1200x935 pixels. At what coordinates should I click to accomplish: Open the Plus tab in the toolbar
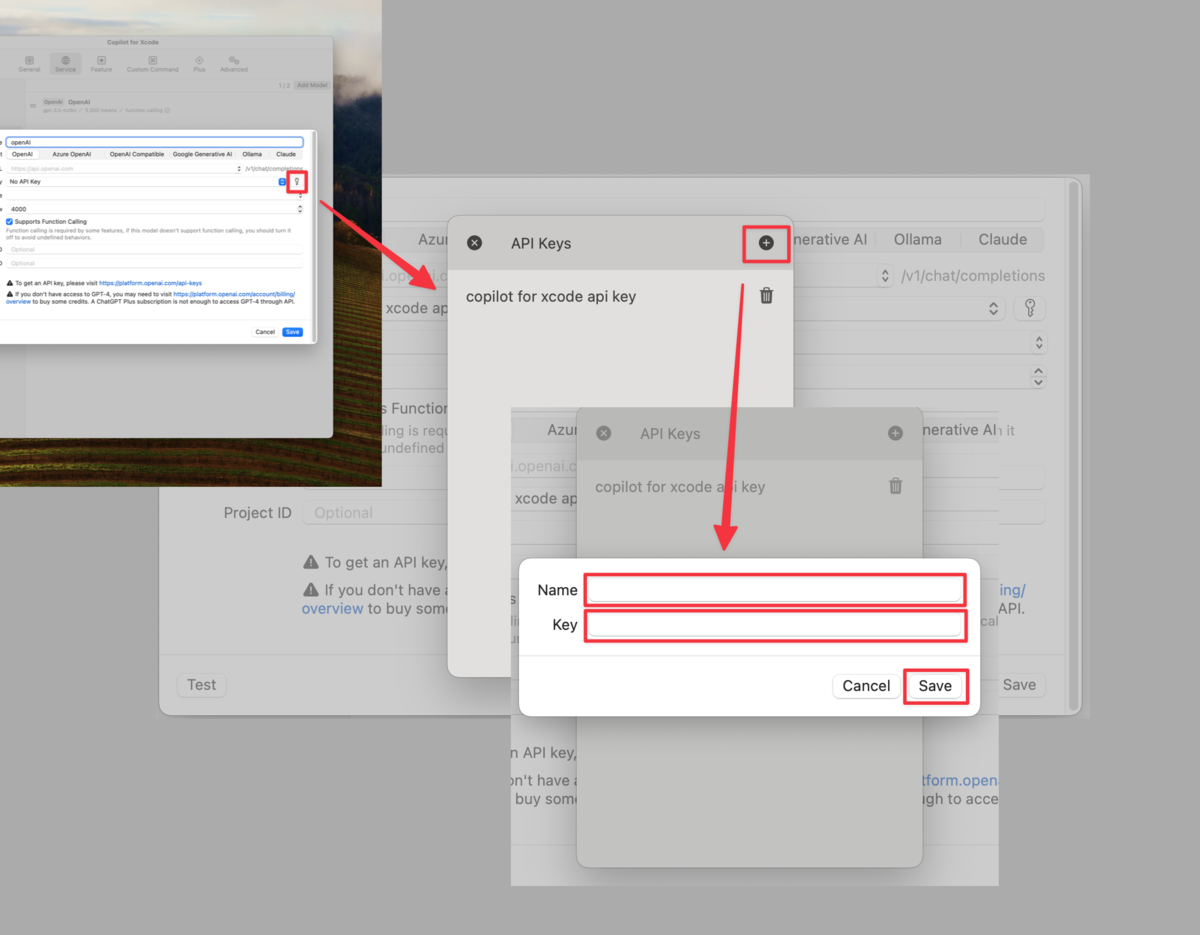(x=199, y=64)
